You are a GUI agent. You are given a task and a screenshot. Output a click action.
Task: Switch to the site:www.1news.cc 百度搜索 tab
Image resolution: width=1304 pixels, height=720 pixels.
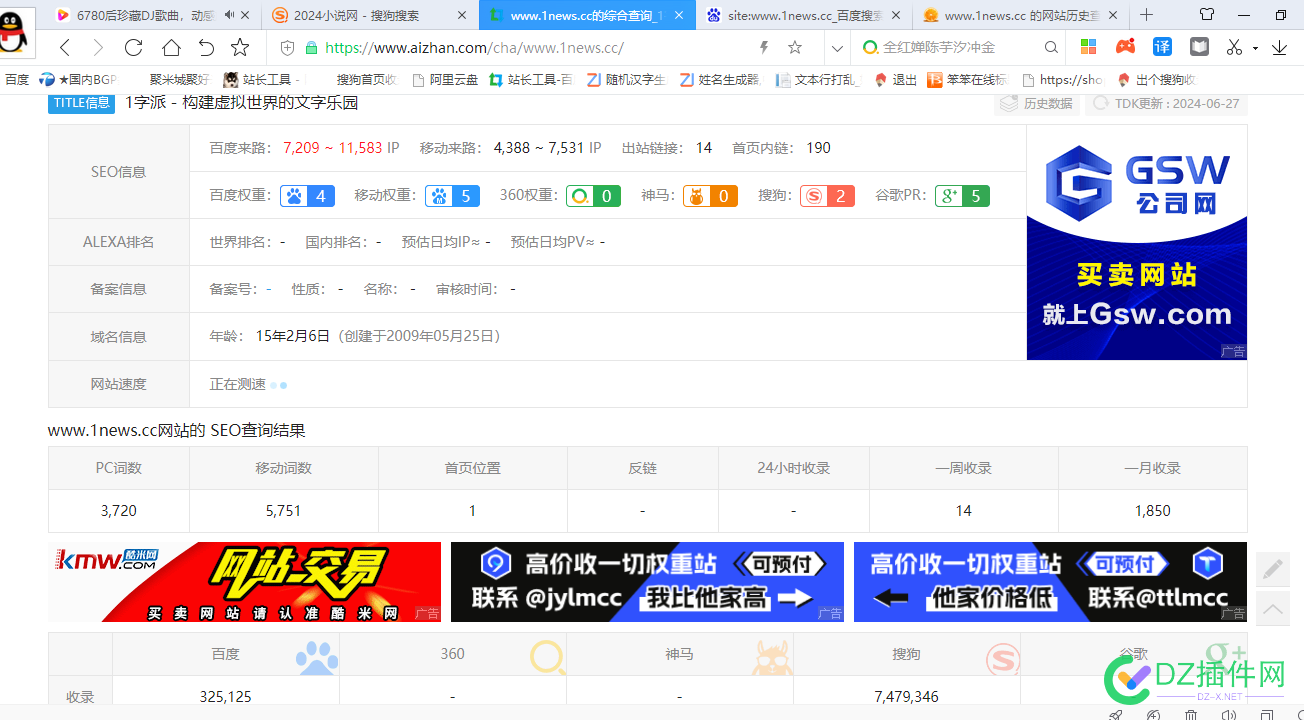pos(805,15)
